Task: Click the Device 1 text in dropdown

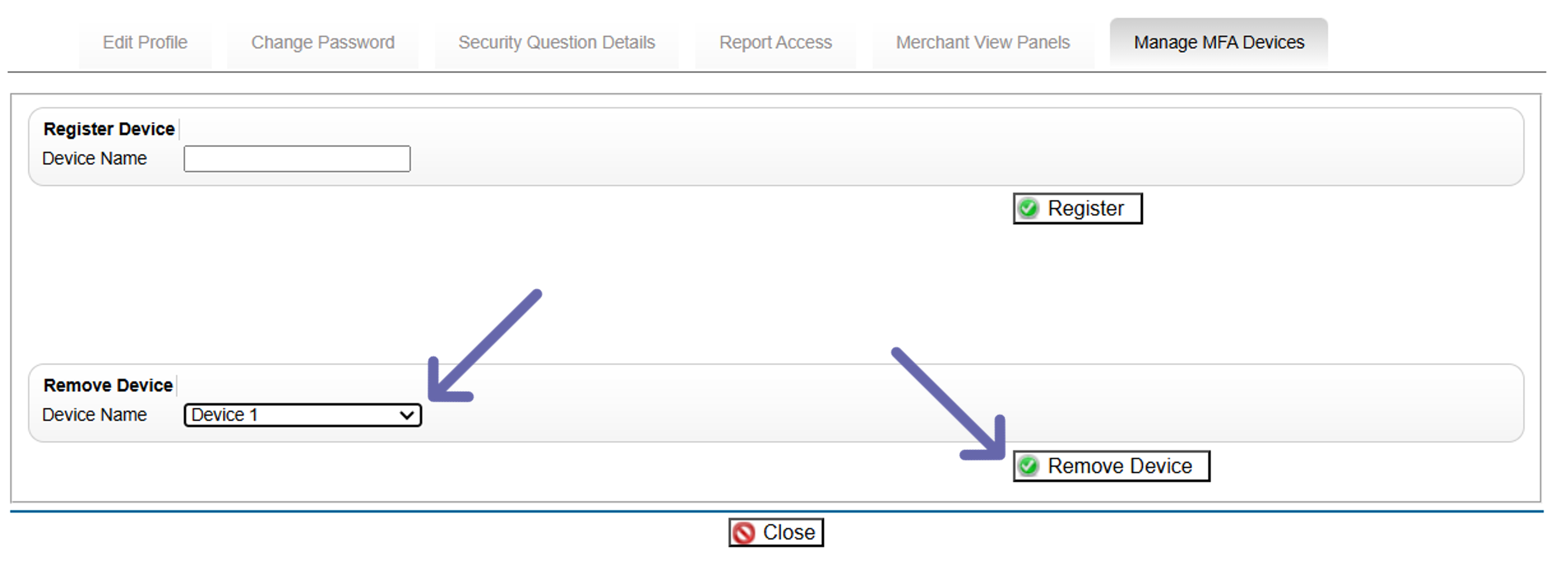Action: tap(225, 415)
